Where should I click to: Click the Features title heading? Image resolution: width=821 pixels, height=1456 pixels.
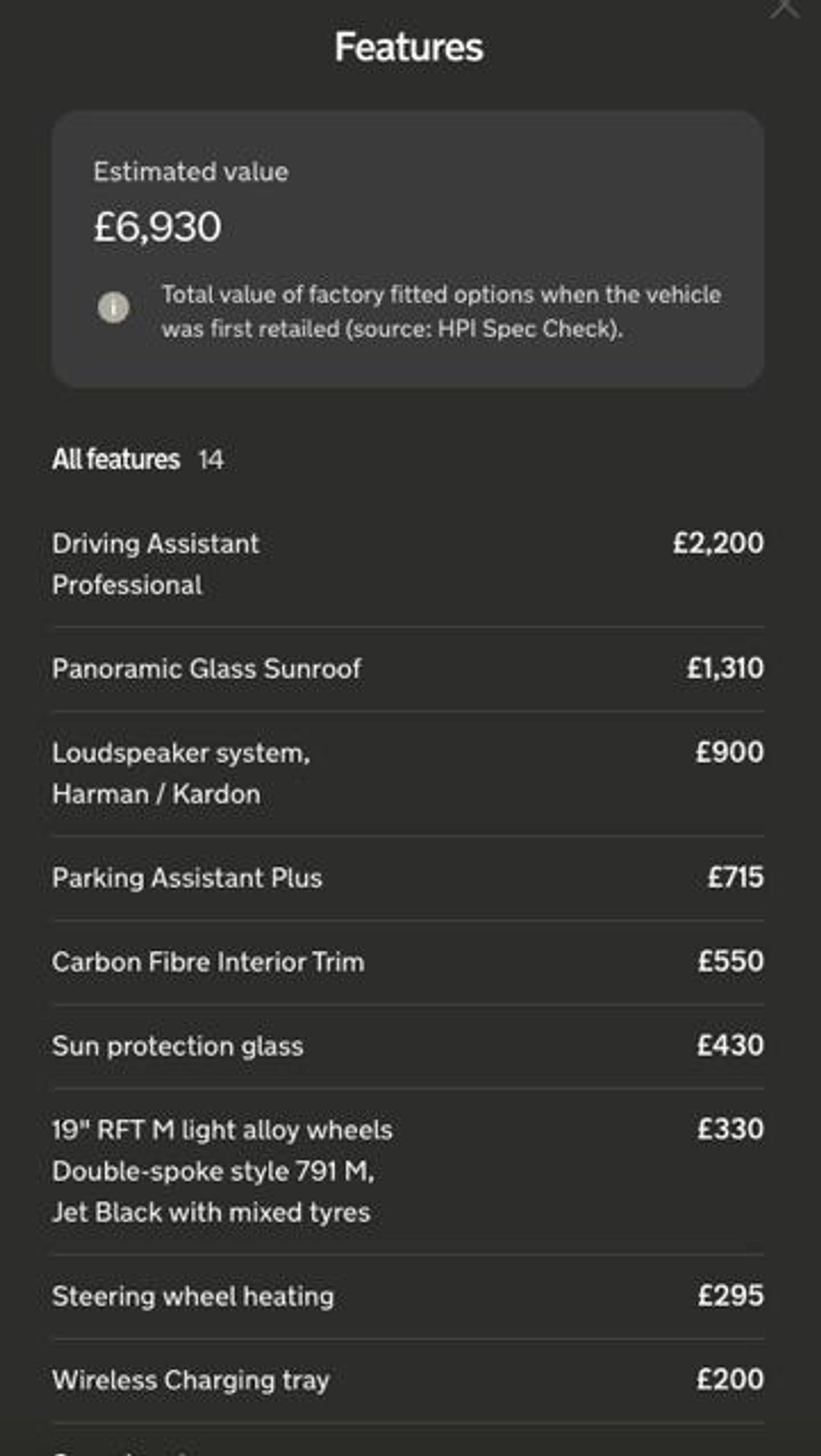pos(409,47)
